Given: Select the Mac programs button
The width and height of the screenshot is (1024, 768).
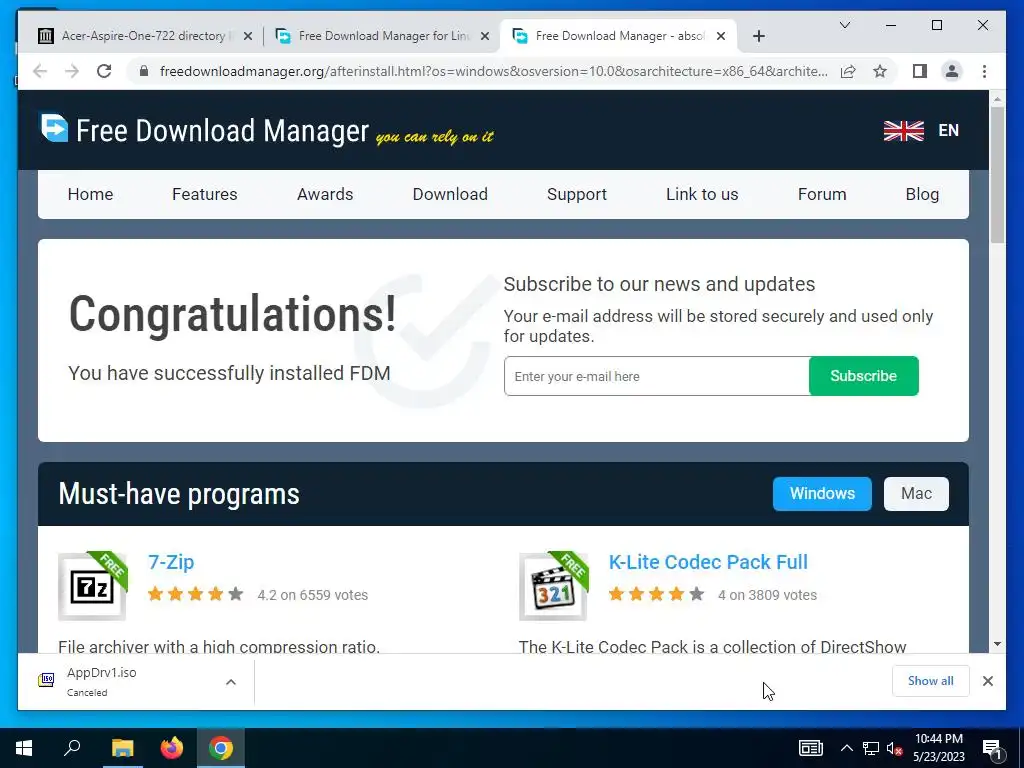Looking at the screenshot, I should click(x=916, y=493).
